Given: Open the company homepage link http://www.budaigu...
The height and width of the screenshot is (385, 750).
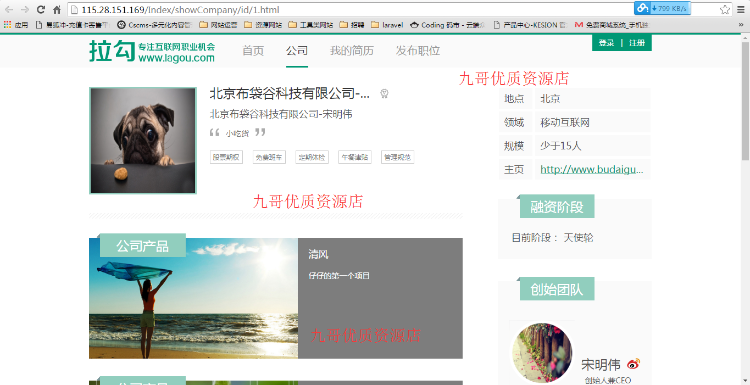Looking at the screenshot, I should 592,169.
